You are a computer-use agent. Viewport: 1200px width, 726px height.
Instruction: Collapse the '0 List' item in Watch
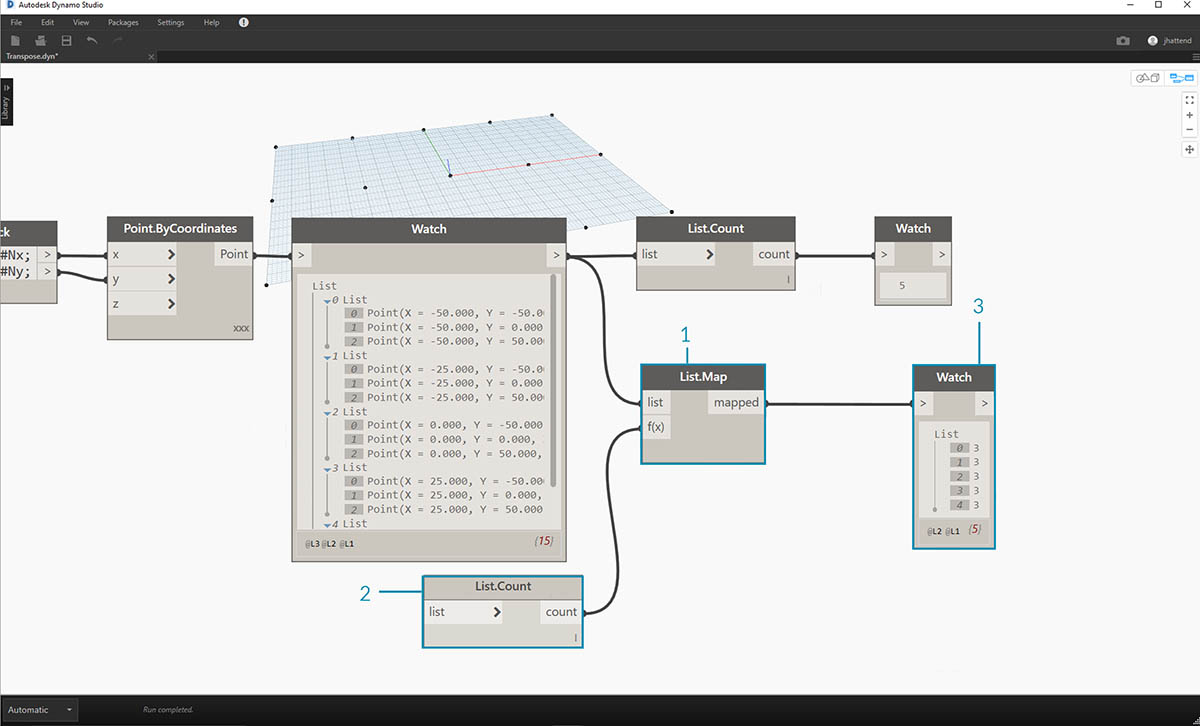pyautogui.click(x=326, y=300)
